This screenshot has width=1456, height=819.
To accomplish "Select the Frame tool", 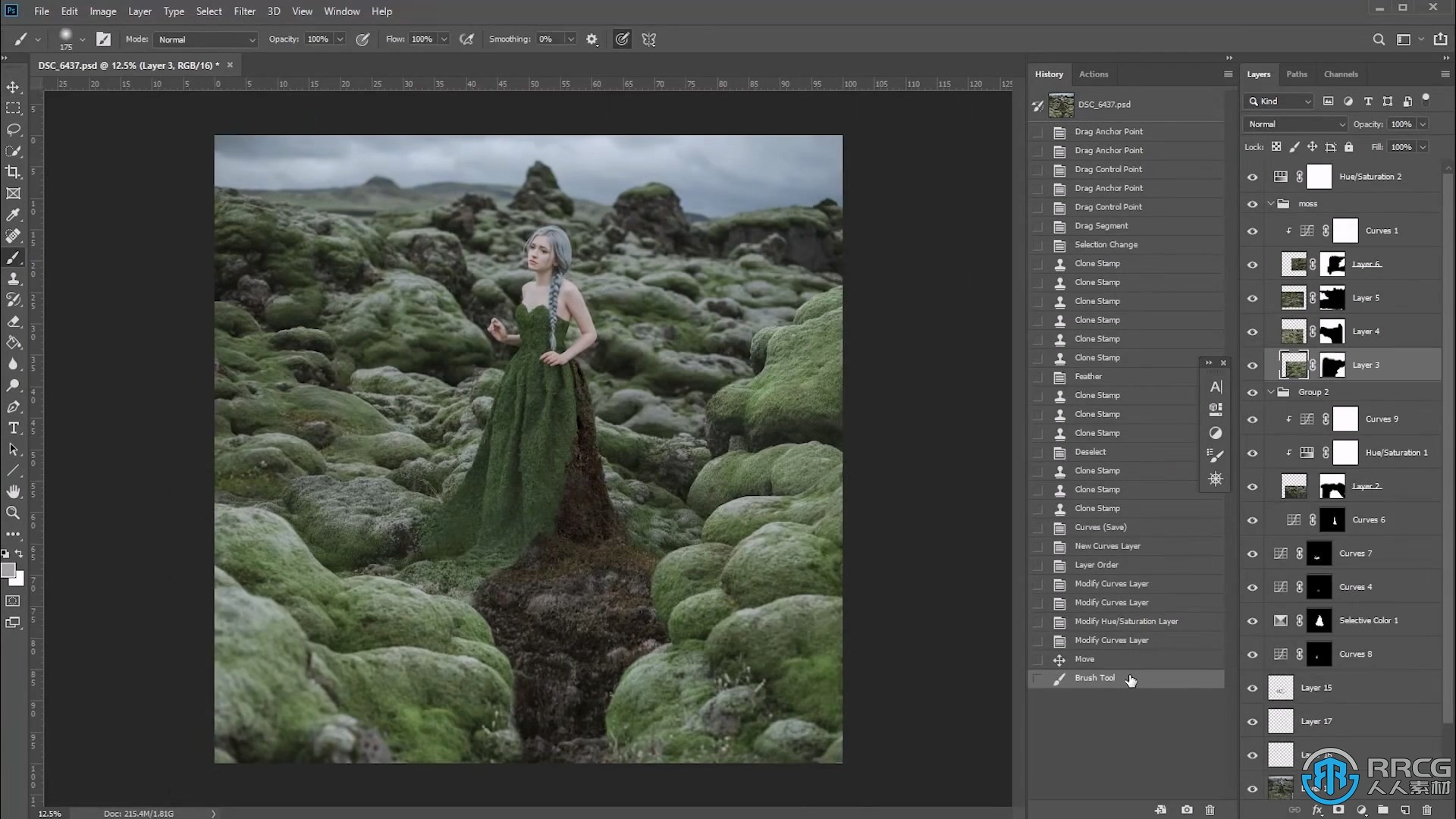I will [13, 193].
